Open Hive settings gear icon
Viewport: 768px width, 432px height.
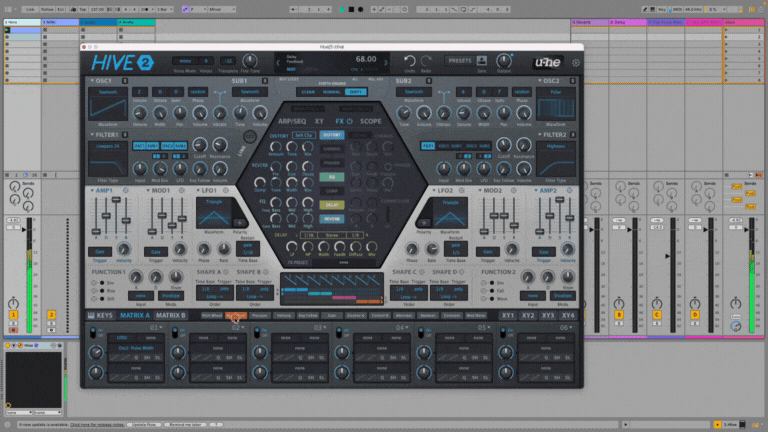(576, 63)
